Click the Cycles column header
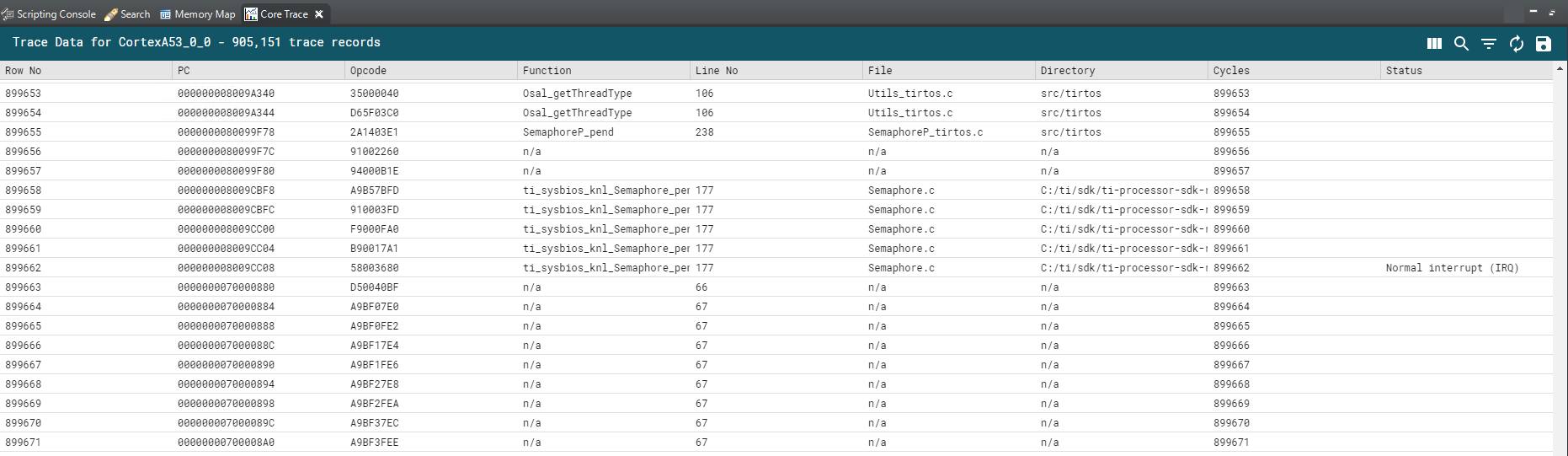 click(x=1231, y=71)
